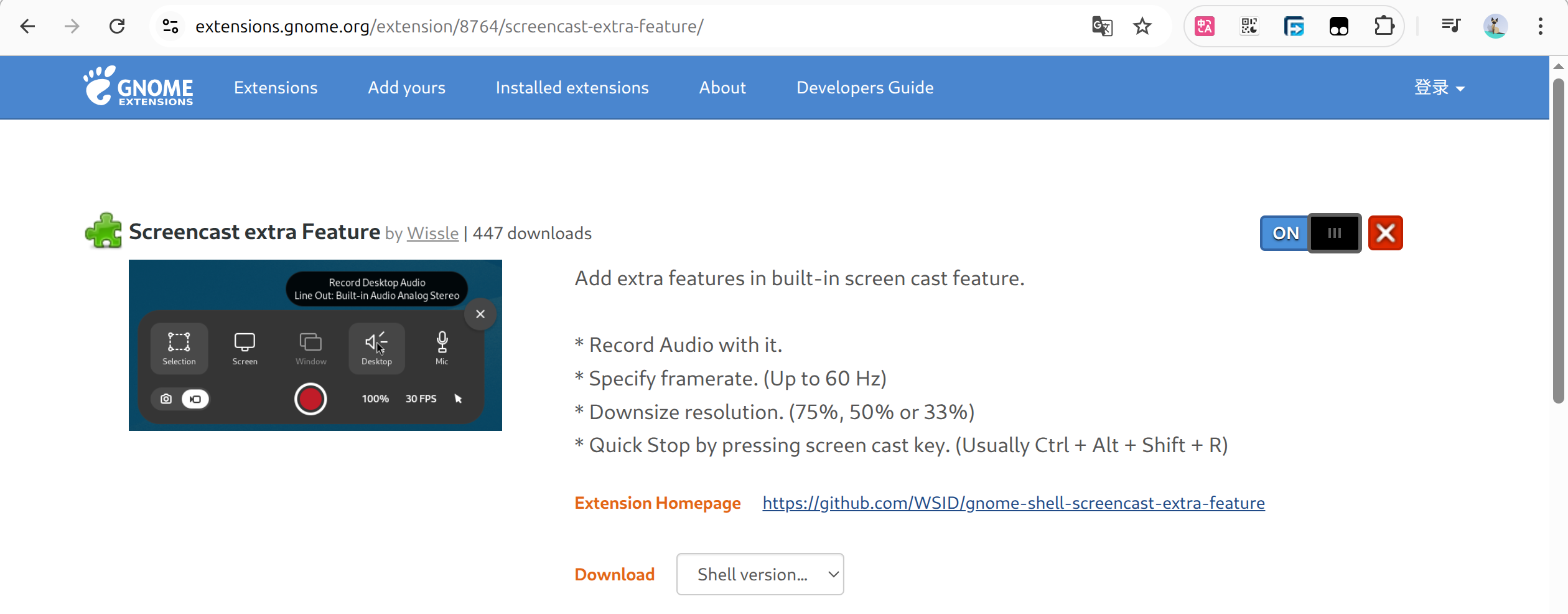Open the browser Extensions puzzle icon

point(1384,26)
